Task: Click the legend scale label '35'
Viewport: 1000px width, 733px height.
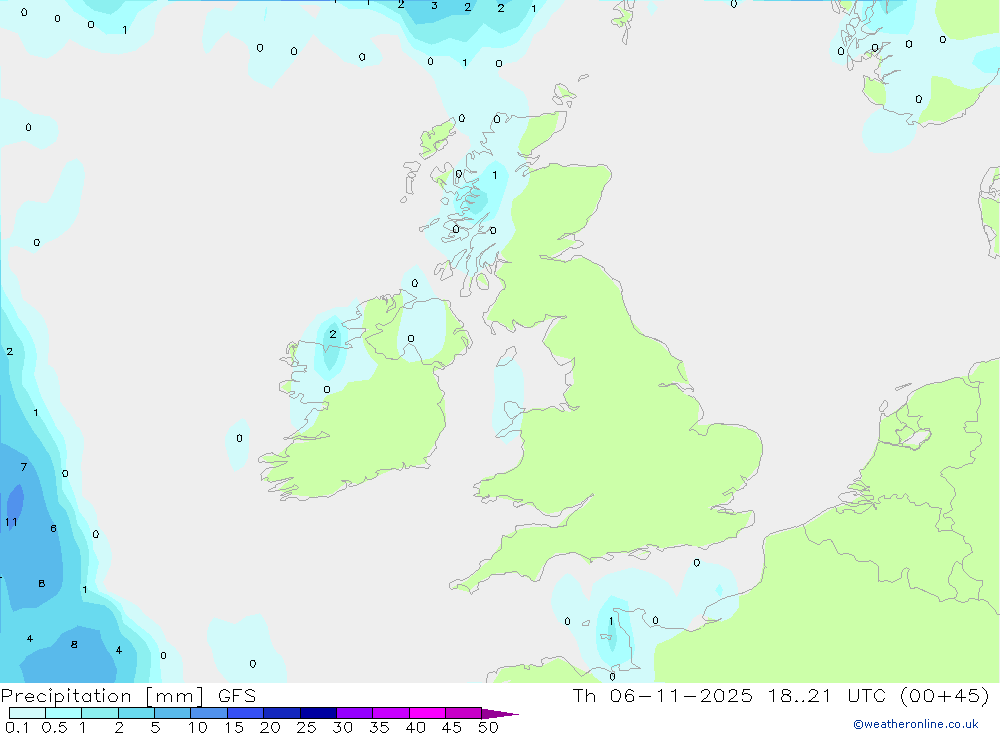Action: (x=379, y=727)
